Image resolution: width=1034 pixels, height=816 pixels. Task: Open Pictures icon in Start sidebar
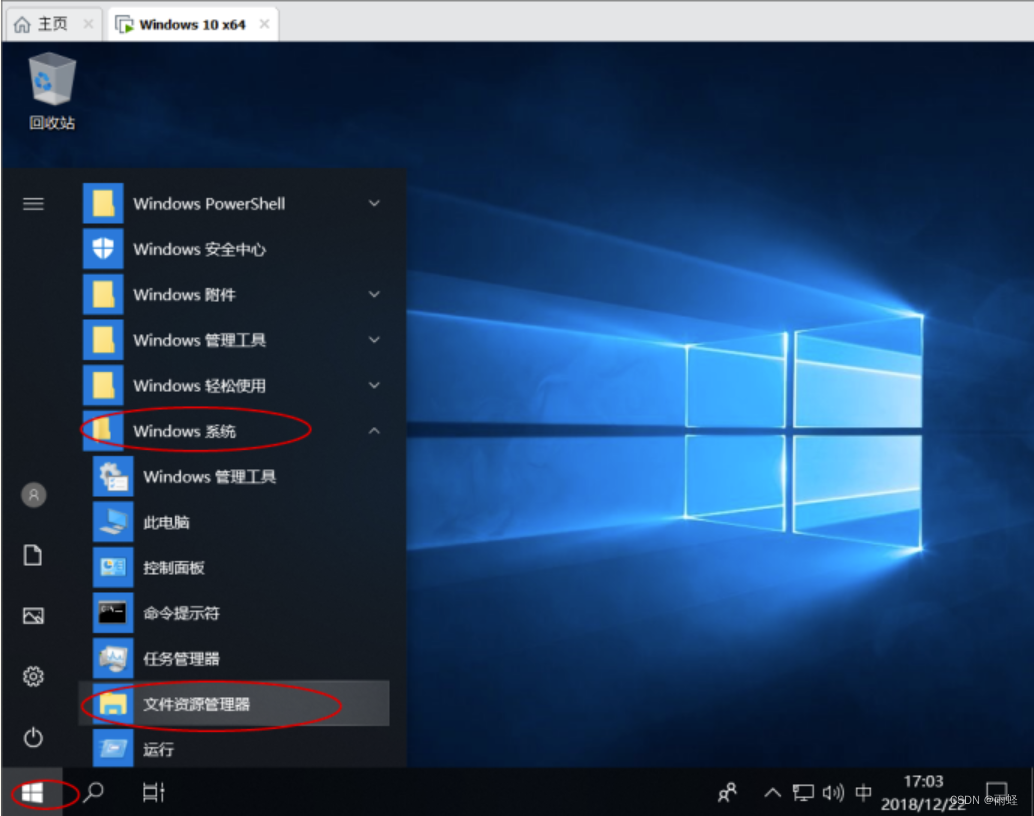33,615
